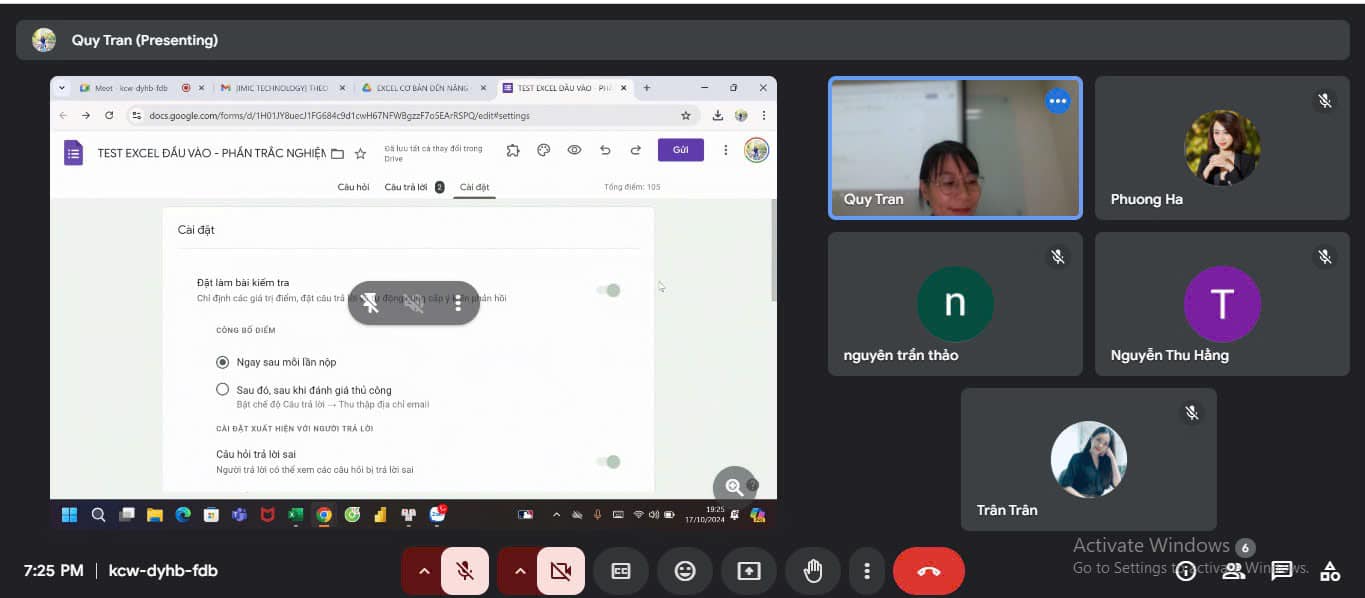Screen dimensions: 1365x598
Task: Open the 'Câu trả lời' tab
Action: pyautogui.click(x=406, y=187)
